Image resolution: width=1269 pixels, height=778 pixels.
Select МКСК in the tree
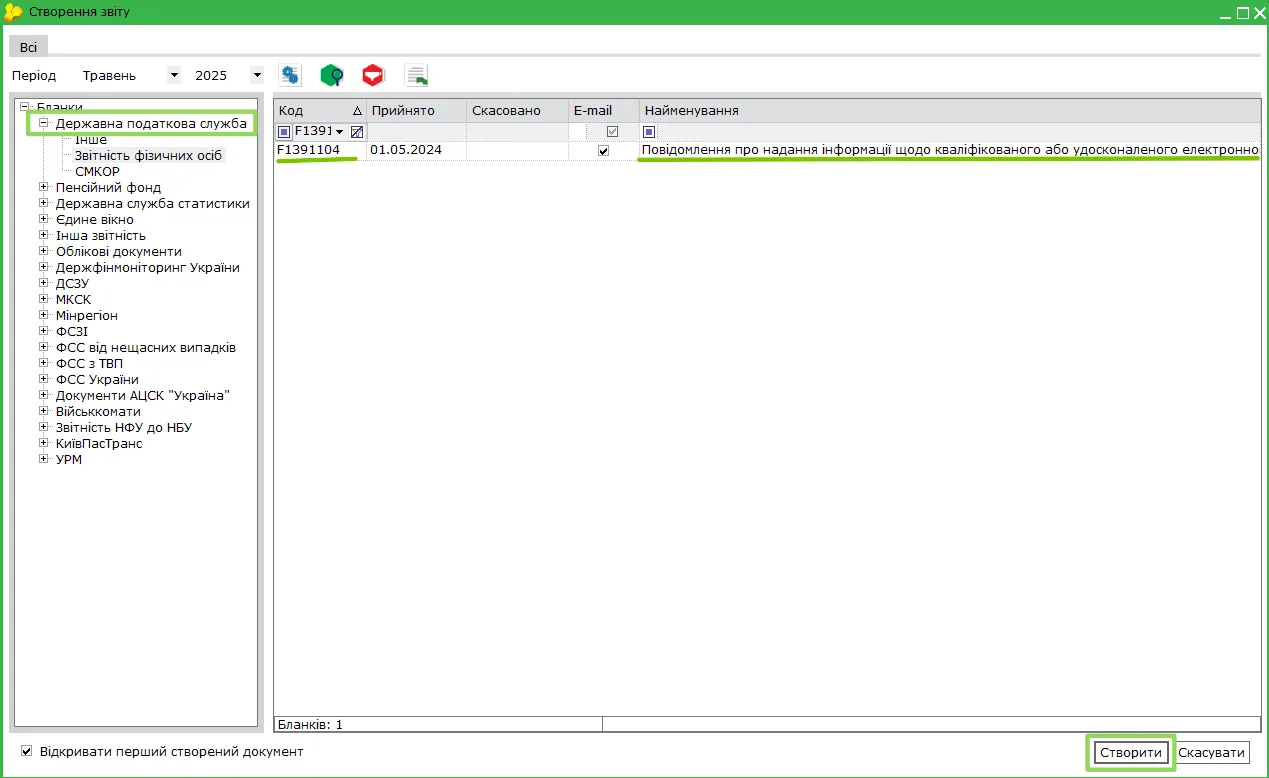tap(73, 299)
